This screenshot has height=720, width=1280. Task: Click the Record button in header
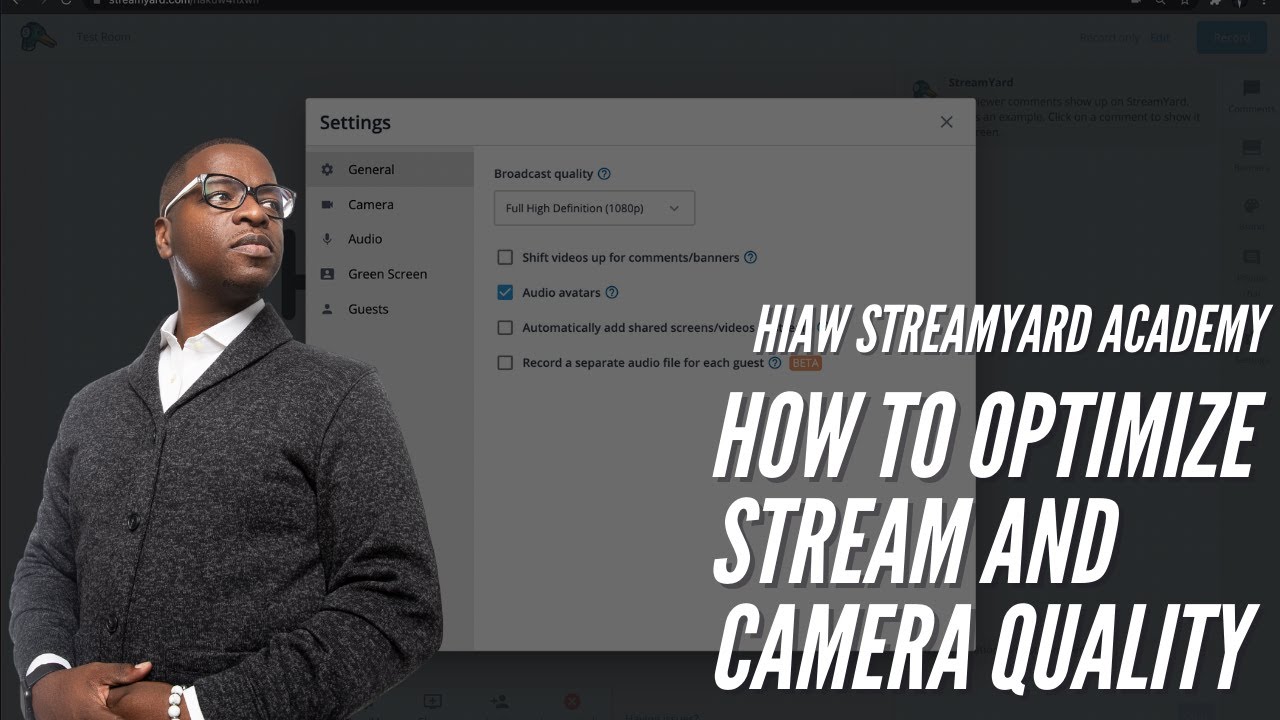coord(1231,37)
